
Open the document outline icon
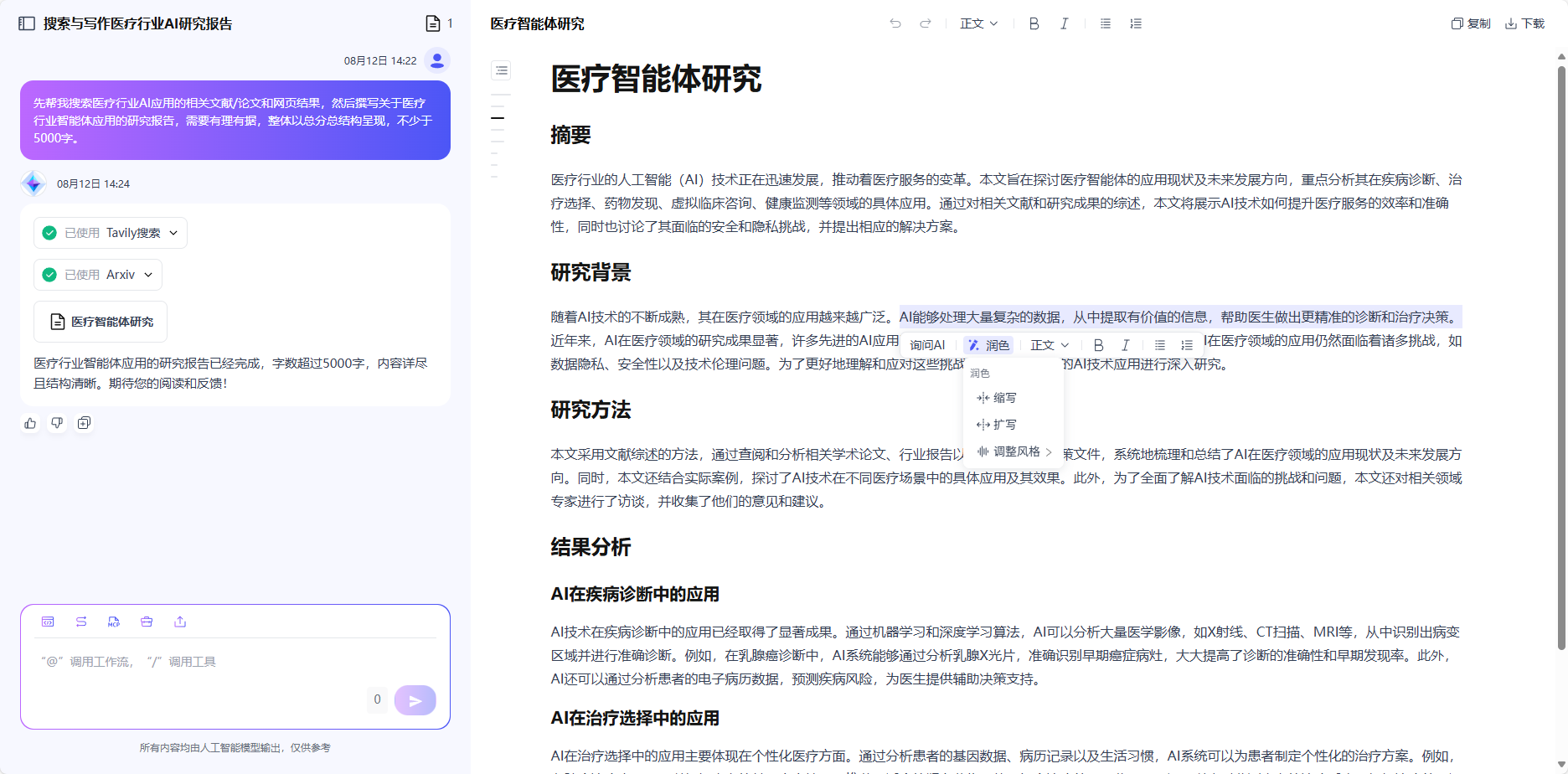[x=502, y=70]
